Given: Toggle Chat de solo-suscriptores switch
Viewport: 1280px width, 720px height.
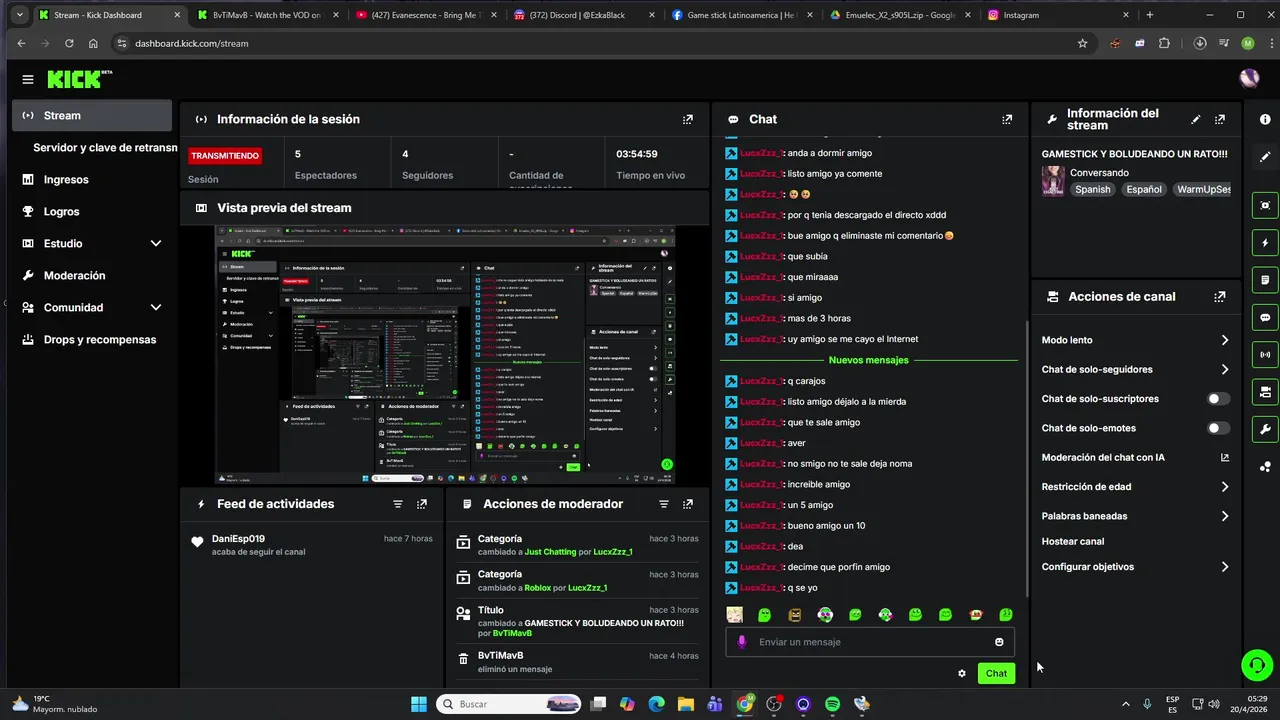Looking at the screenshot, I should pos(1218,399).
